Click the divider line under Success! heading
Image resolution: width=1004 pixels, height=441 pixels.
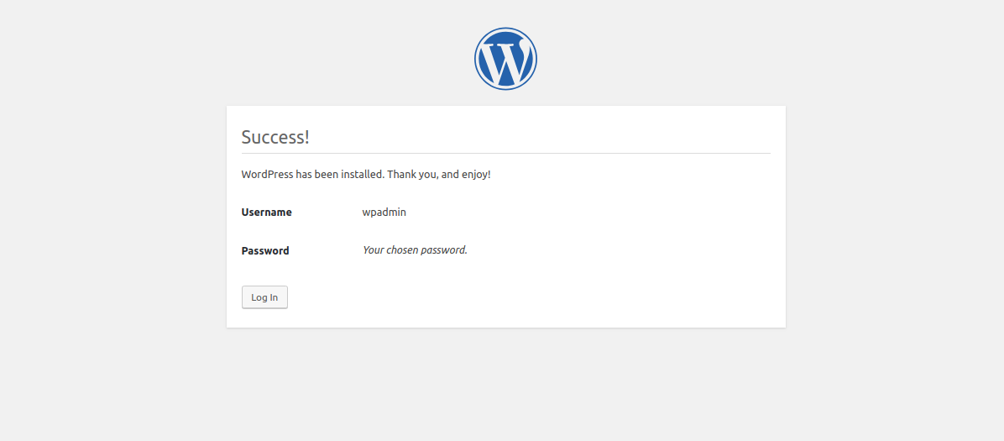pyautogui.click(x=506, y=154)
